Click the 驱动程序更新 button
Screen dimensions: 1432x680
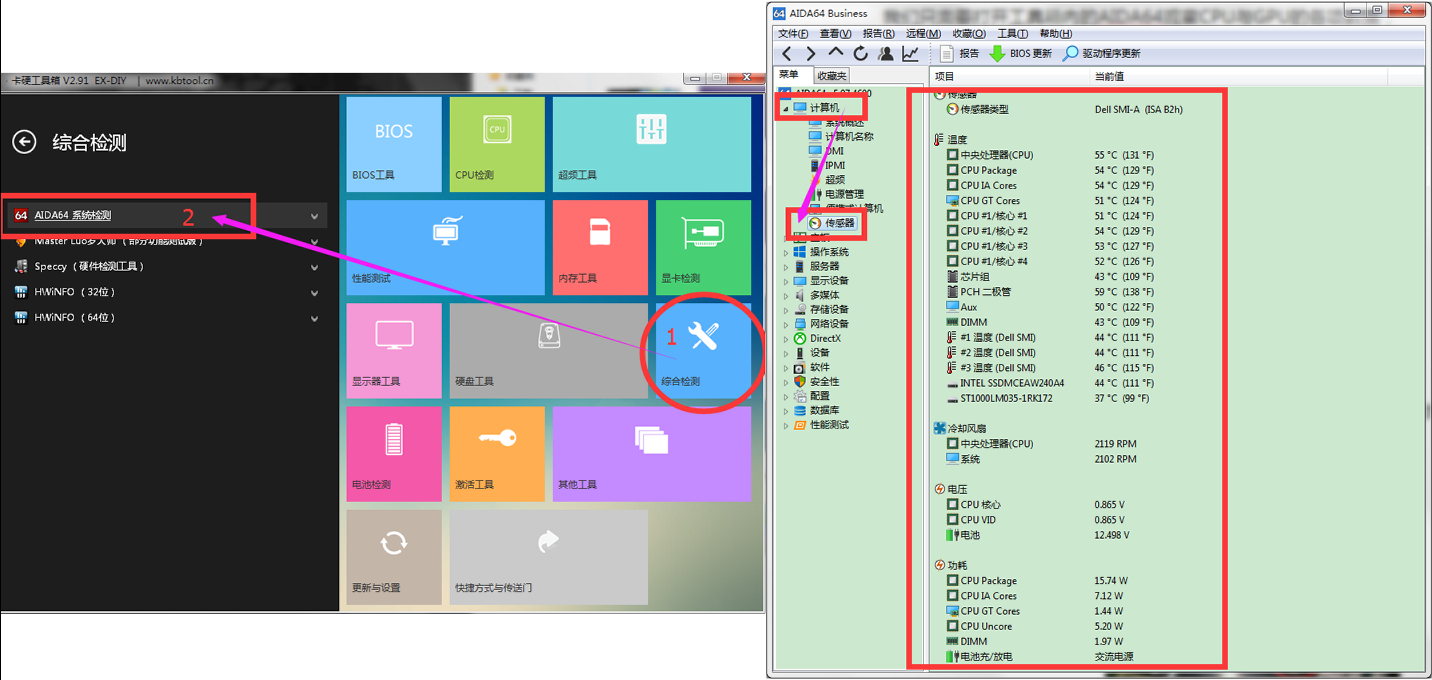click(1102, 54)
